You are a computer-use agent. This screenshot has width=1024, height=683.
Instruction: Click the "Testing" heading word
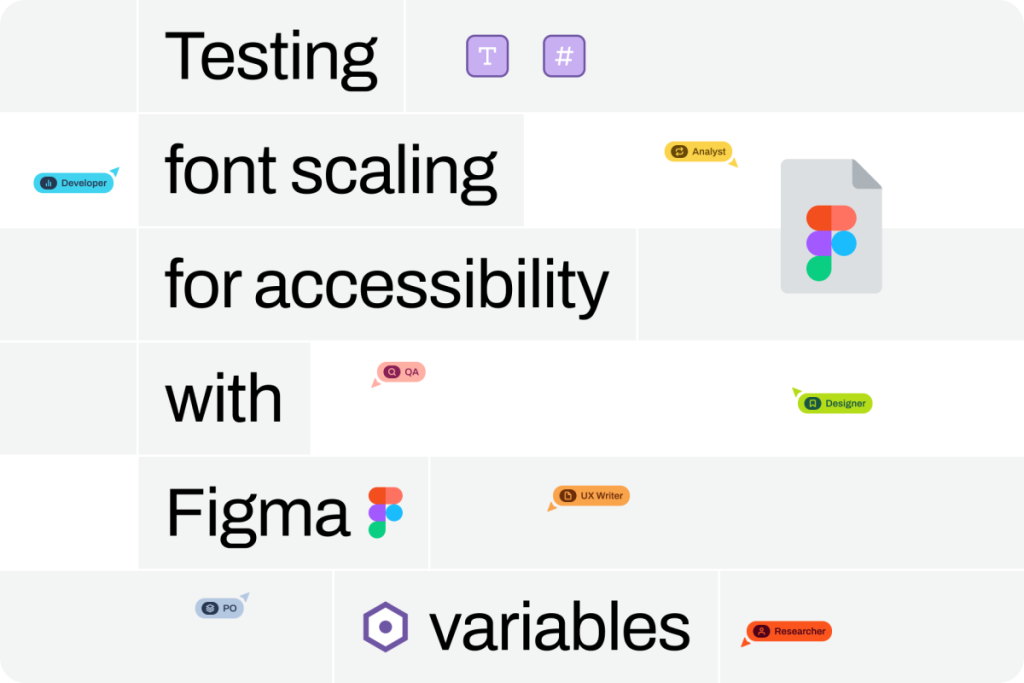[x=271, y=56]
